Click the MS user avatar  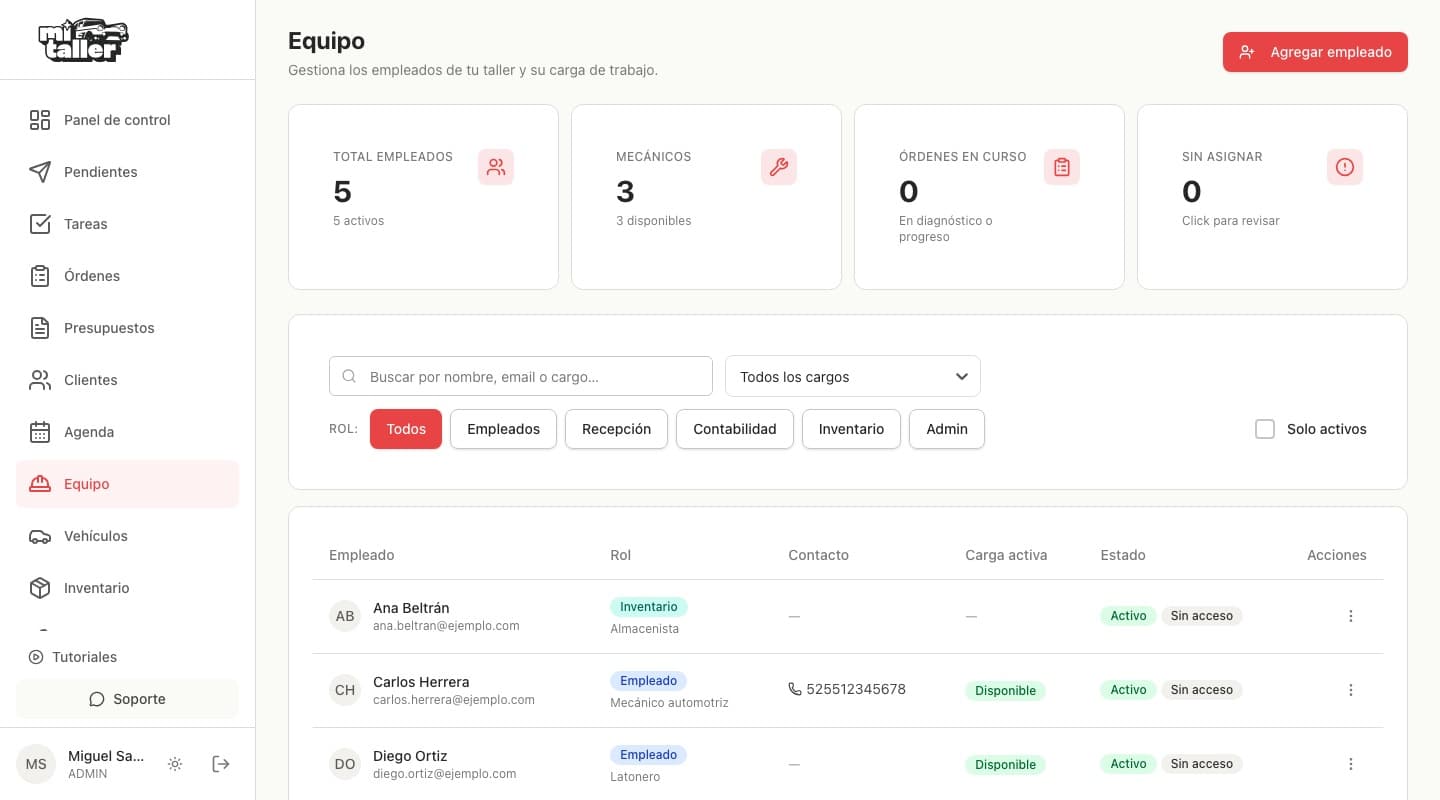(36, 764)
